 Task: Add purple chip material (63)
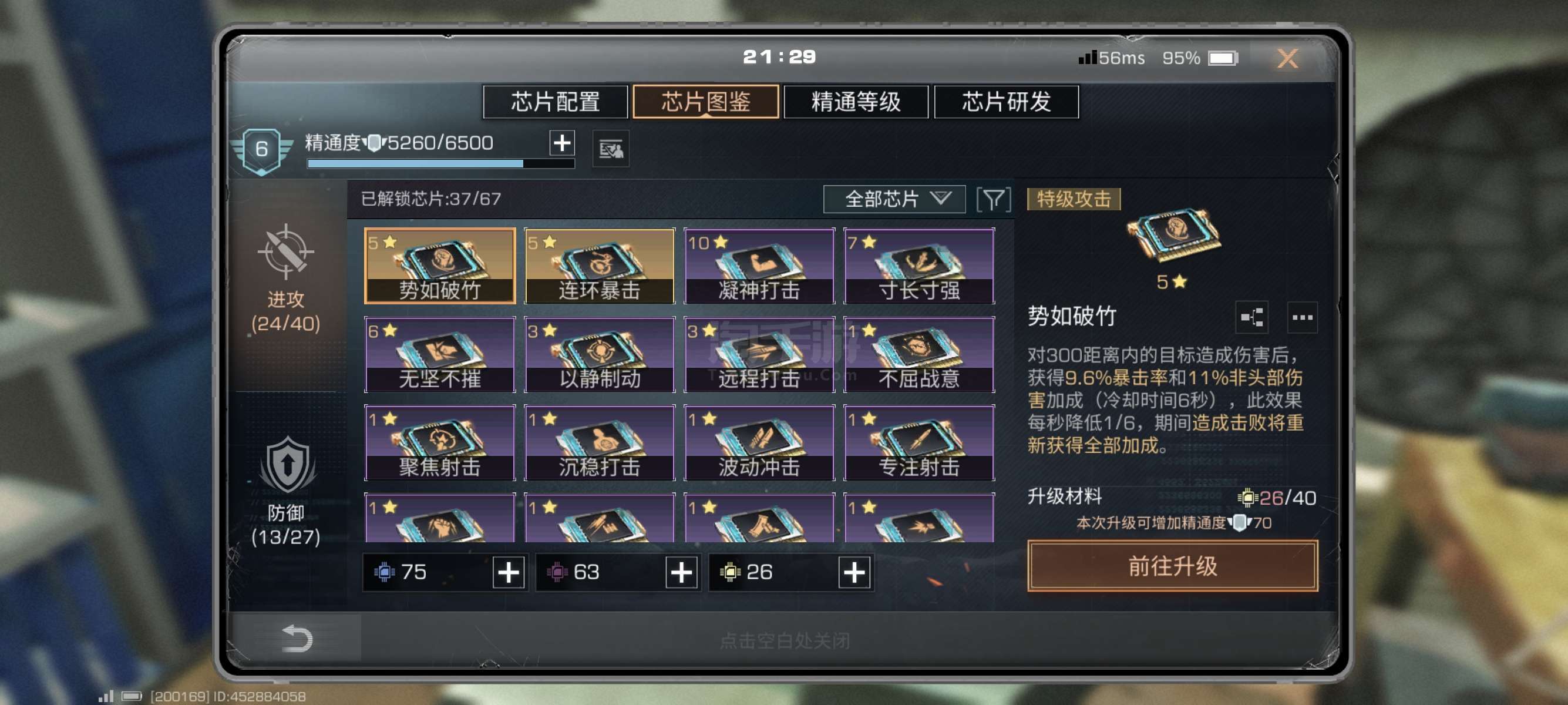tap(681, 572)
